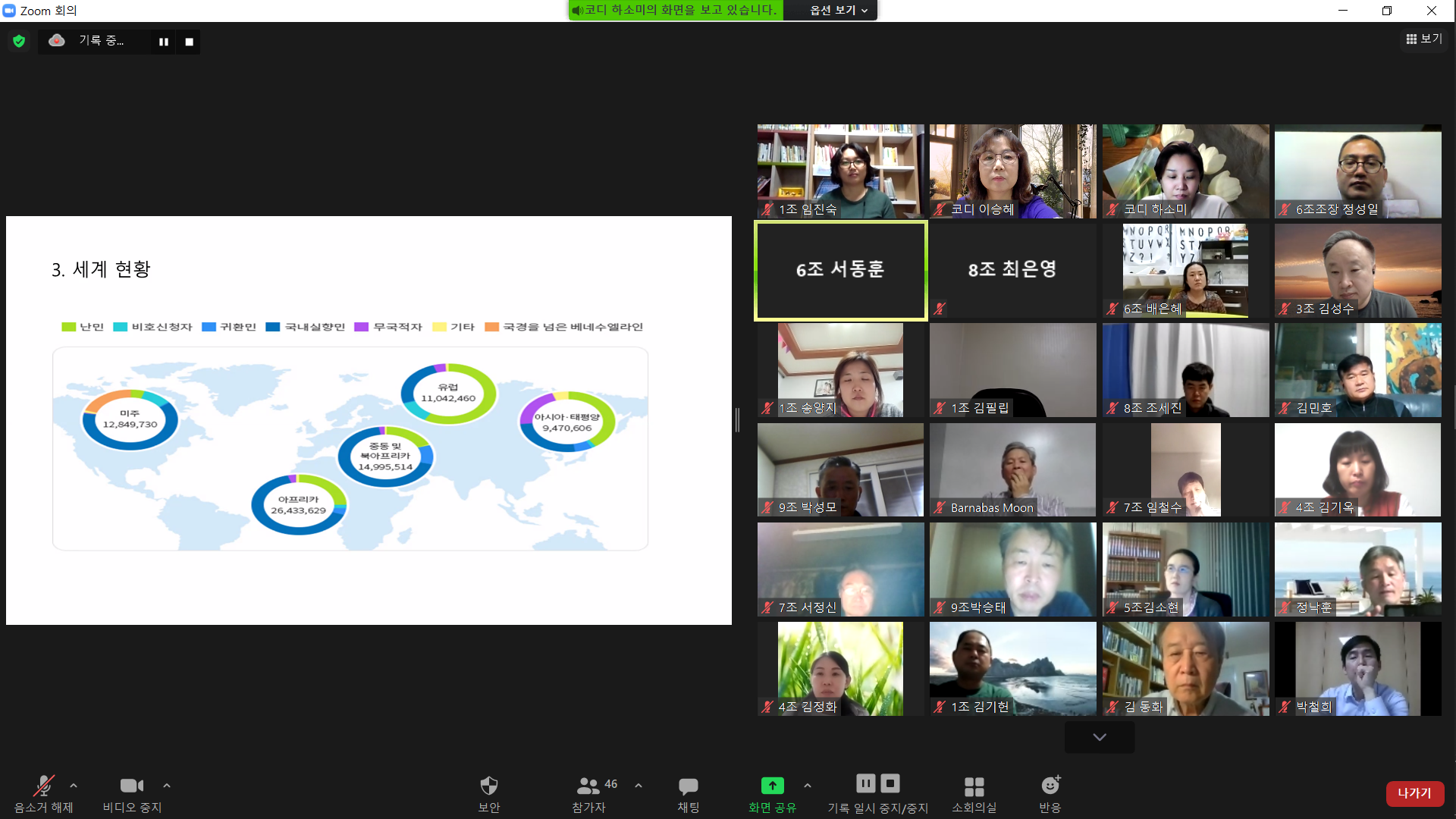The width and height of the screenshot is (1456, 819).
Task: Expand video options arrow next to camera
Action: [x=167, y=786]
